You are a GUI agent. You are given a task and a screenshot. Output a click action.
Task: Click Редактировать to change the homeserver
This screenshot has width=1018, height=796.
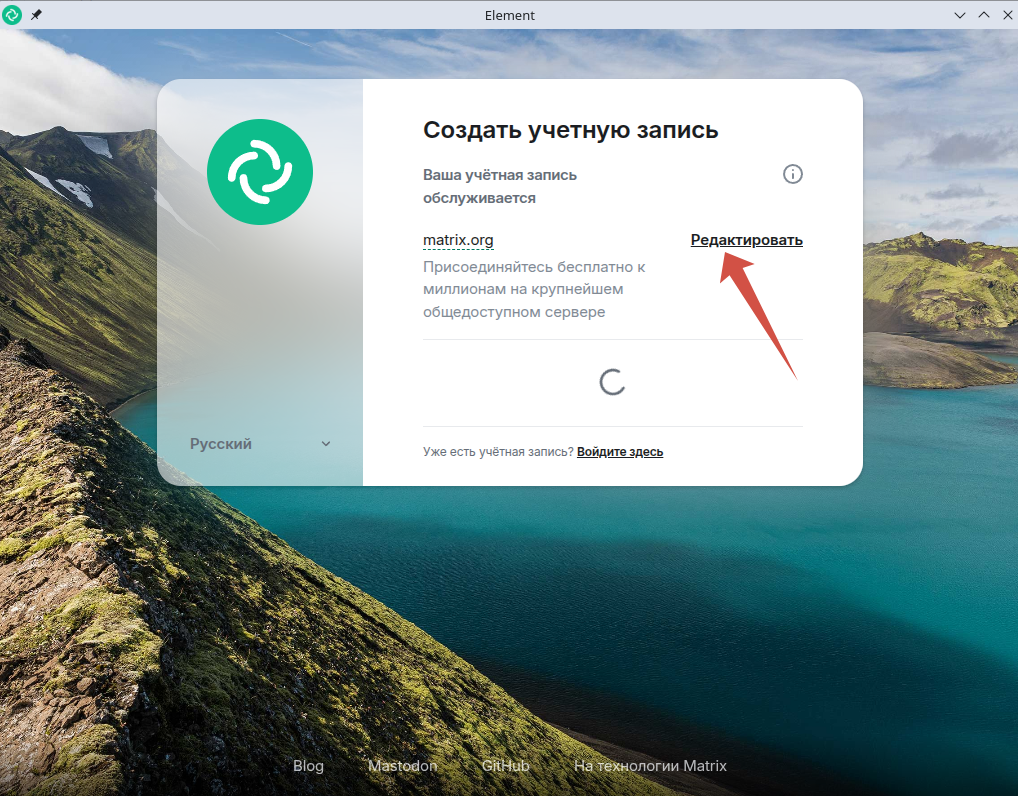click(746, 240)
